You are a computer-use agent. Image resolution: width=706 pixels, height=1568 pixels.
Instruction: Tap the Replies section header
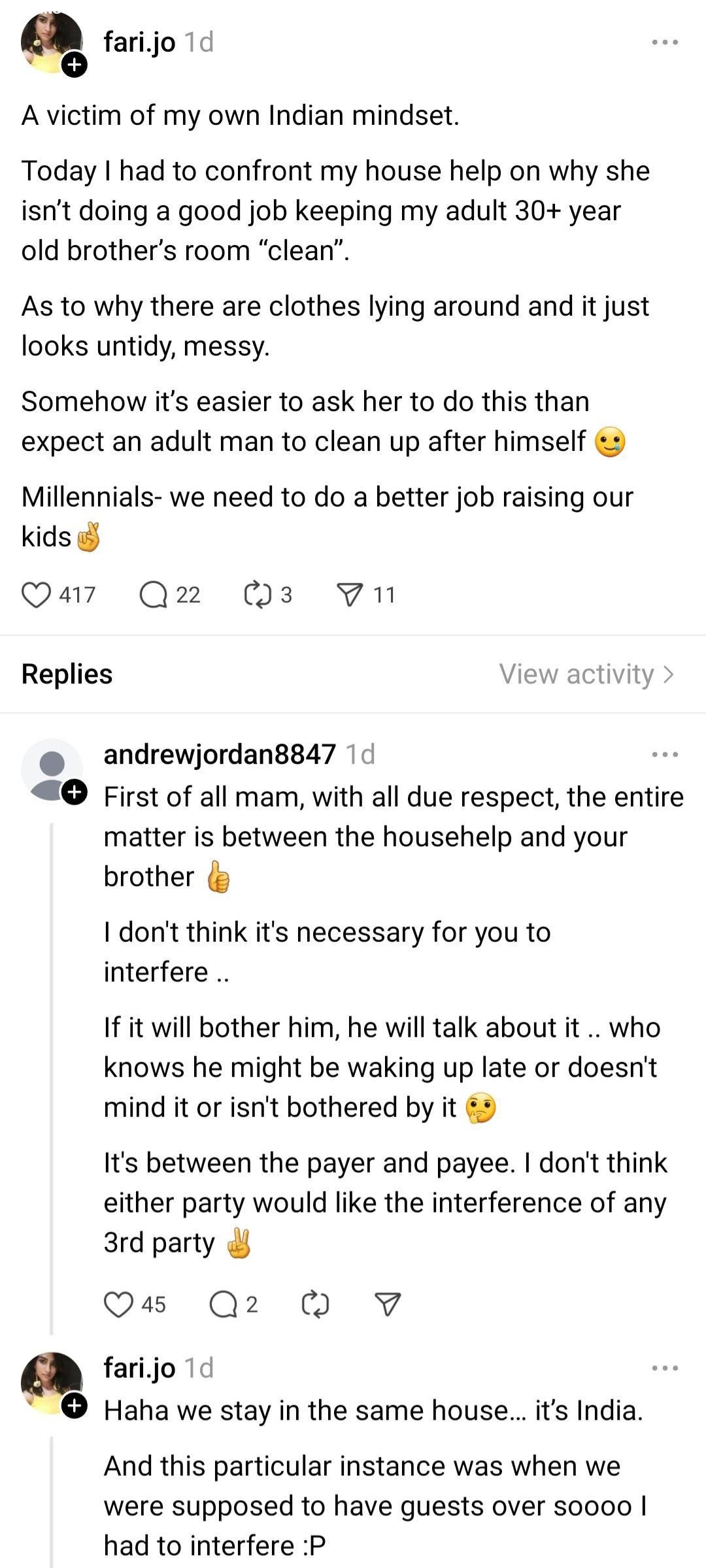tap(67, 674)
